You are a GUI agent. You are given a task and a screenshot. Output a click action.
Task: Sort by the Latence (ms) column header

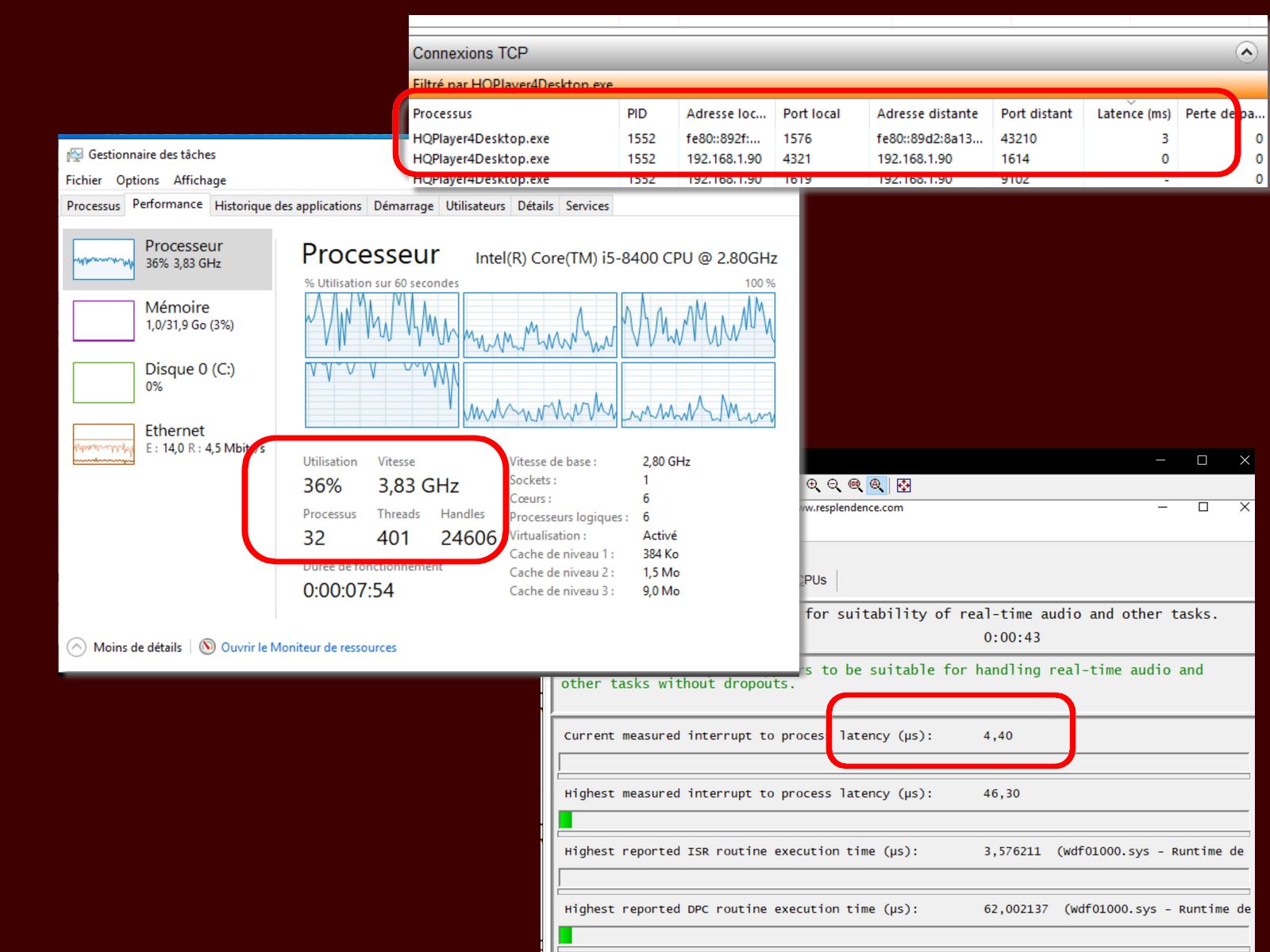coord(1133,113)
